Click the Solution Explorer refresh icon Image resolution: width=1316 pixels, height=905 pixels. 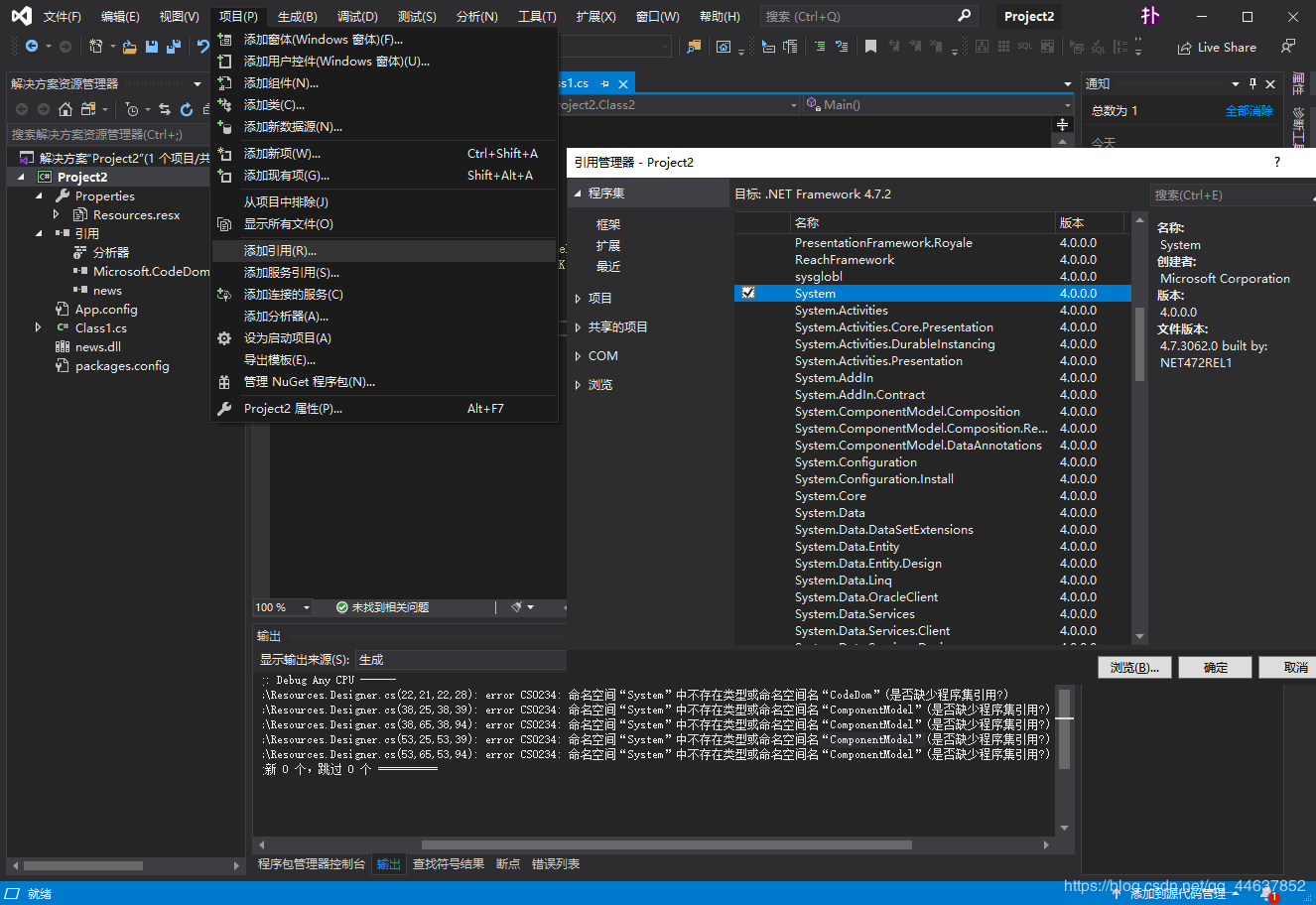point(187,109)
